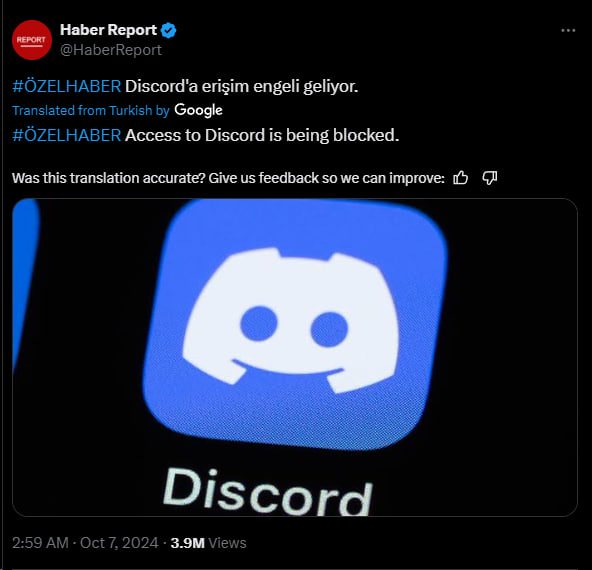The height and width of the screenshot is (570, 592).
Task: Open the three-dot more options menu
Action: (568, 30)
